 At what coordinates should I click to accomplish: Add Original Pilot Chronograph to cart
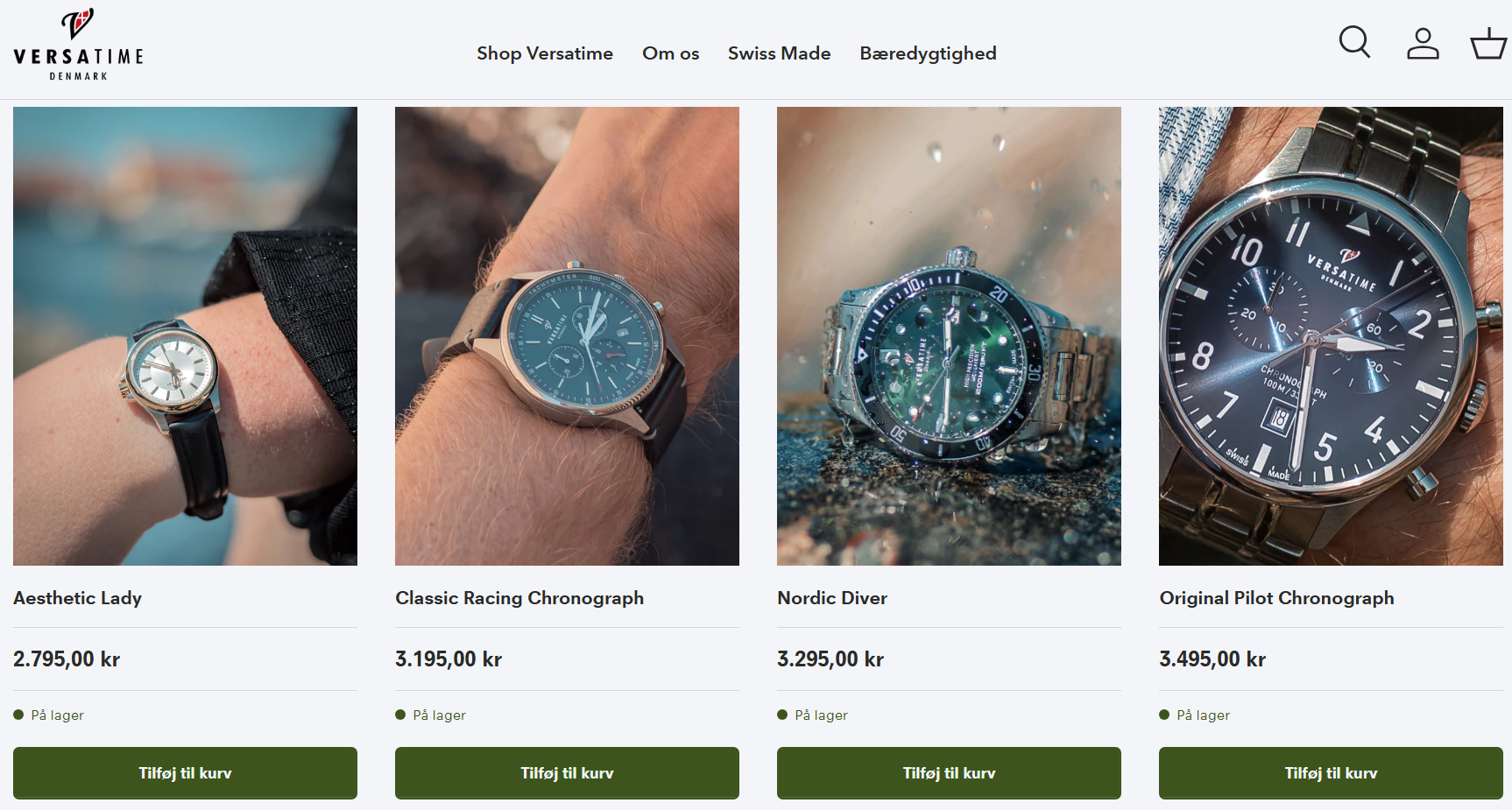[x=1331, y=773]
